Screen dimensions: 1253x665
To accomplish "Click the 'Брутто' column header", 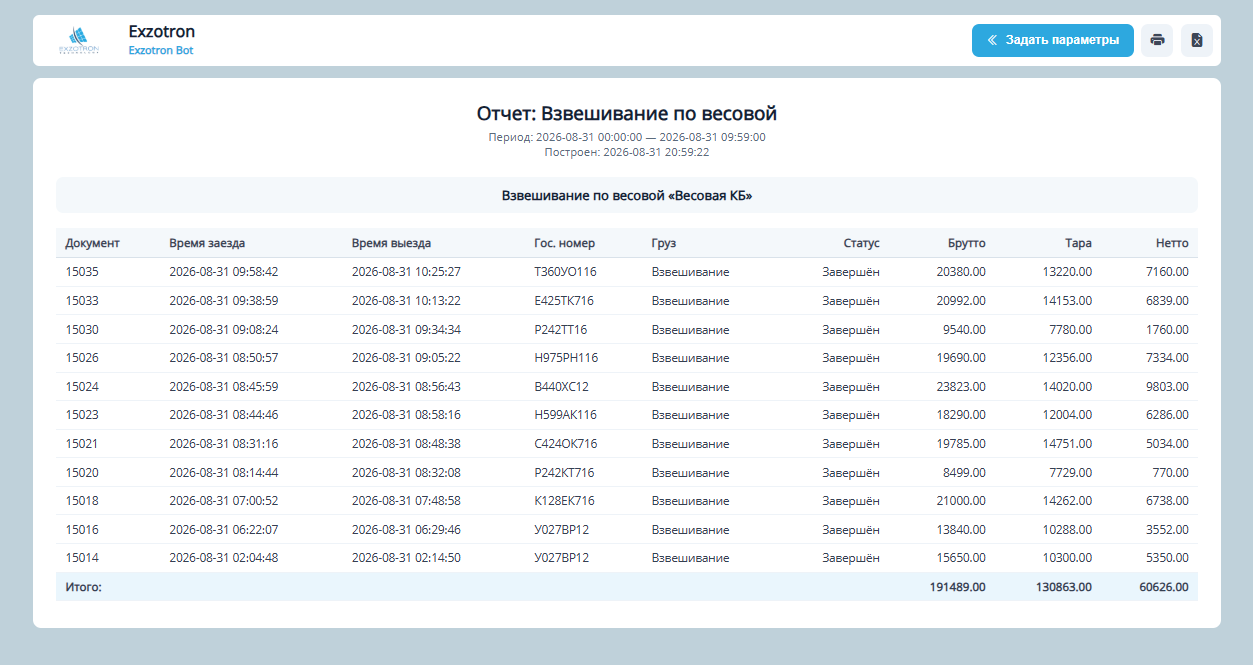I will [967, 243].
